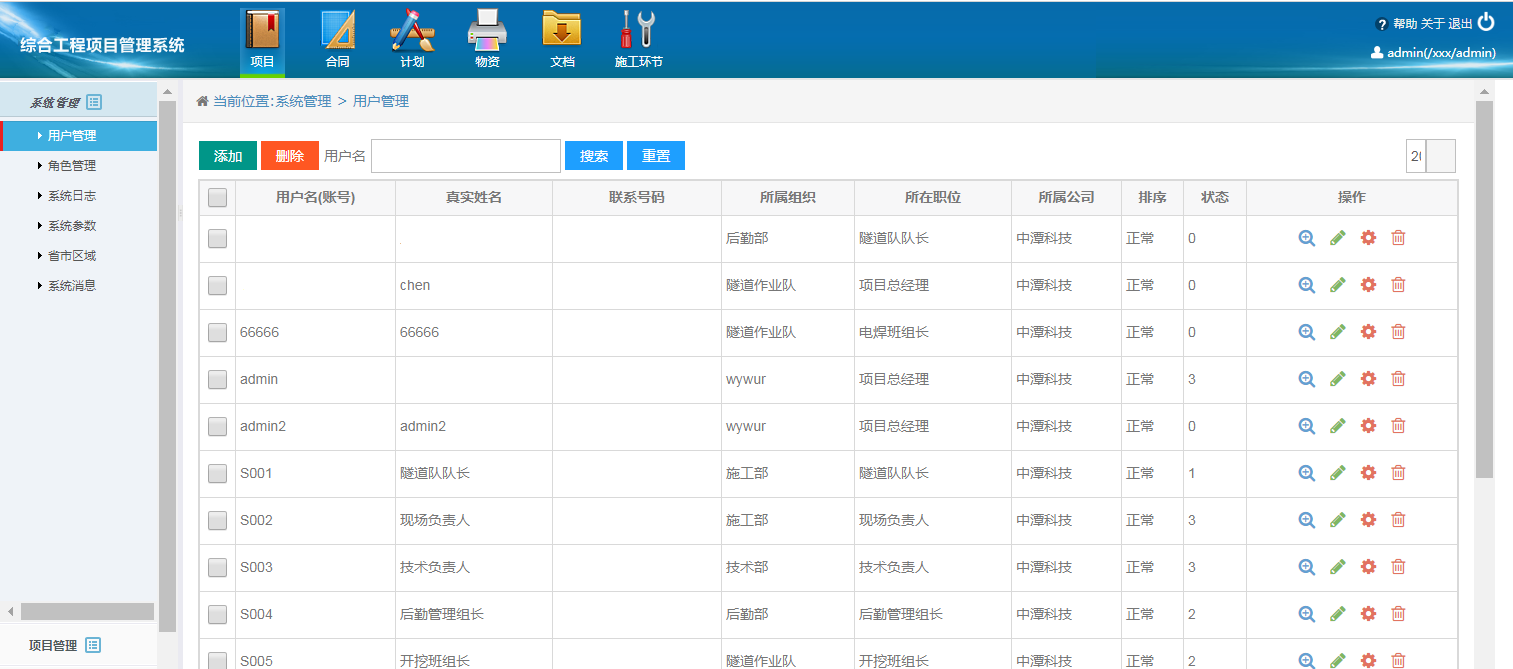Open the 计划 (plan) module icon
This screenshot has width=1513, height=669.
pyautogui.click(x=412, y=30)
